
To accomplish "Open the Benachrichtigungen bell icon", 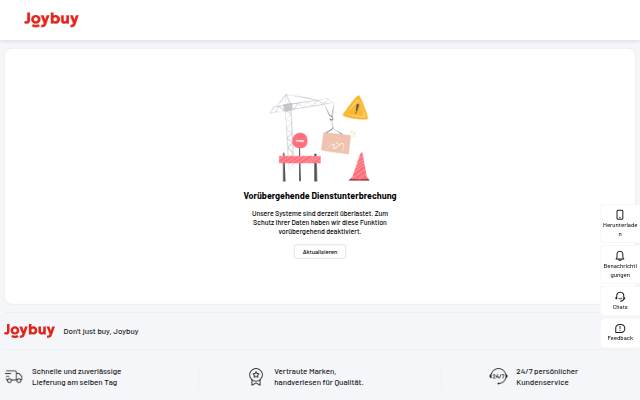I will [620, 256].
